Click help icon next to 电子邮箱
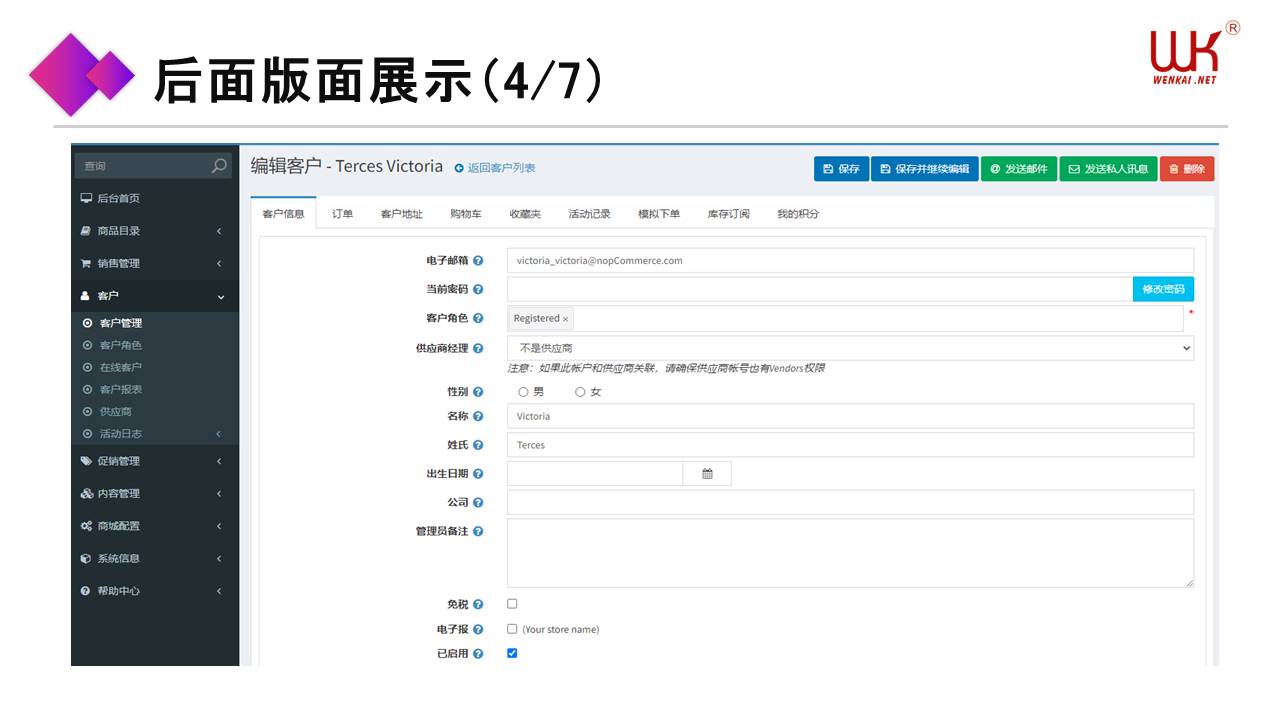The height and width of the screenshot is (720, 1280). (x=478, y=261)
